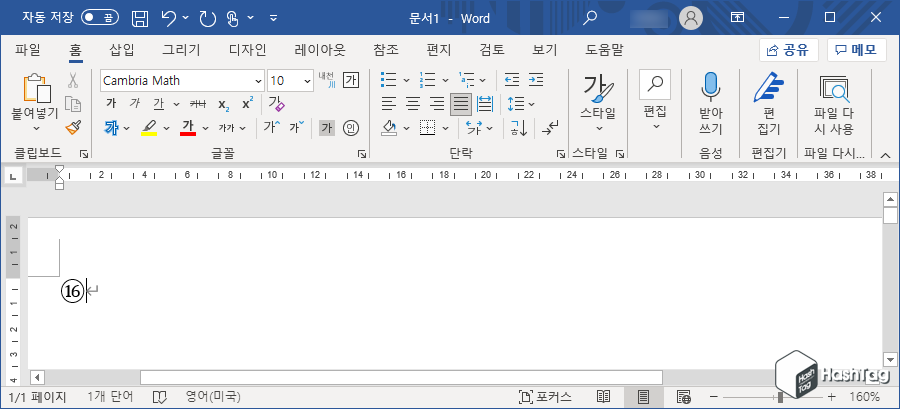
Task: Open the Editor pen icon
Action: [769, 87]
